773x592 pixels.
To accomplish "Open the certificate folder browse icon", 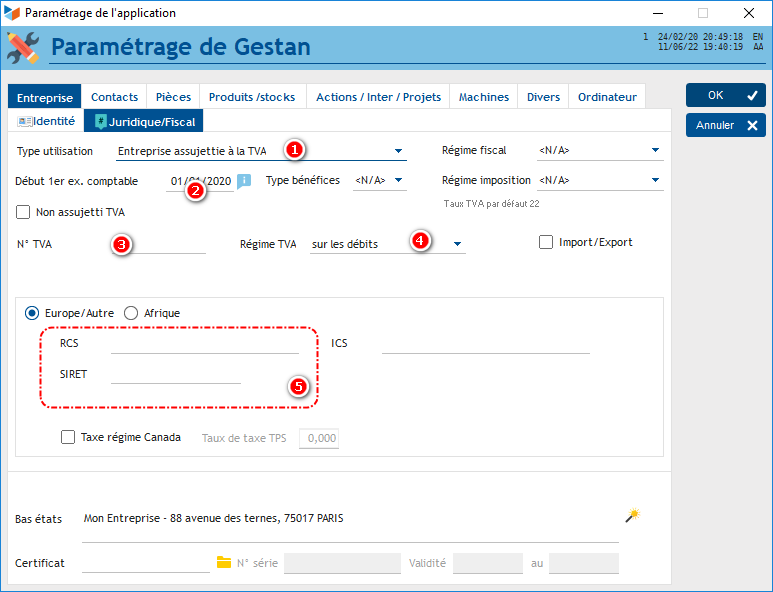I will [x=224, y=563].
